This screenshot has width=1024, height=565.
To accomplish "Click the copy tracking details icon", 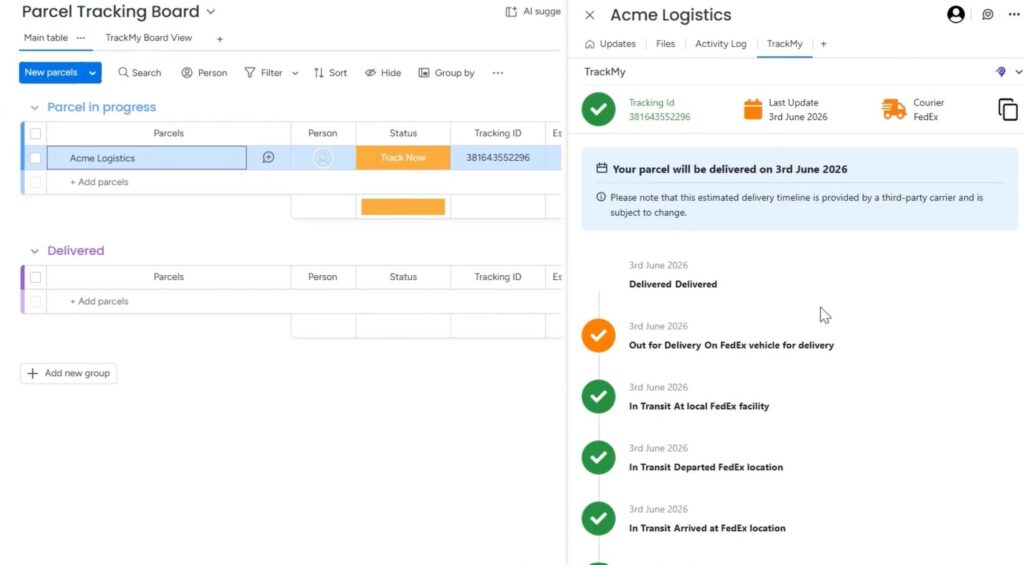I will (1008, 109).
